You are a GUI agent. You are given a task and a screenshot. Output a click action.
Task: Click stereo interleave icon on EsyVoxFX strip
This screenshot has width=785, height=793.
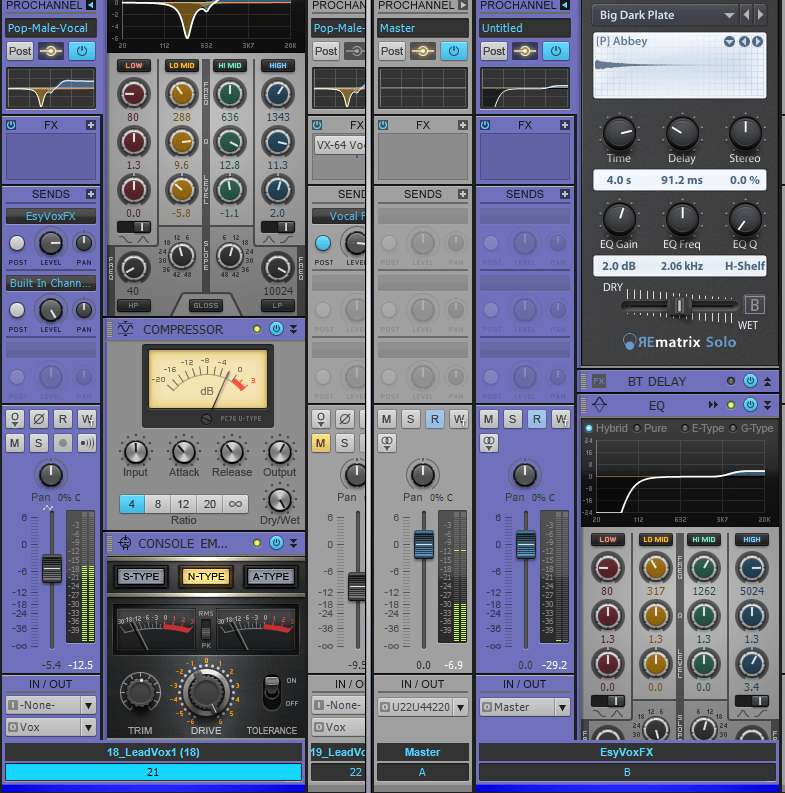(x=489, y=443)
